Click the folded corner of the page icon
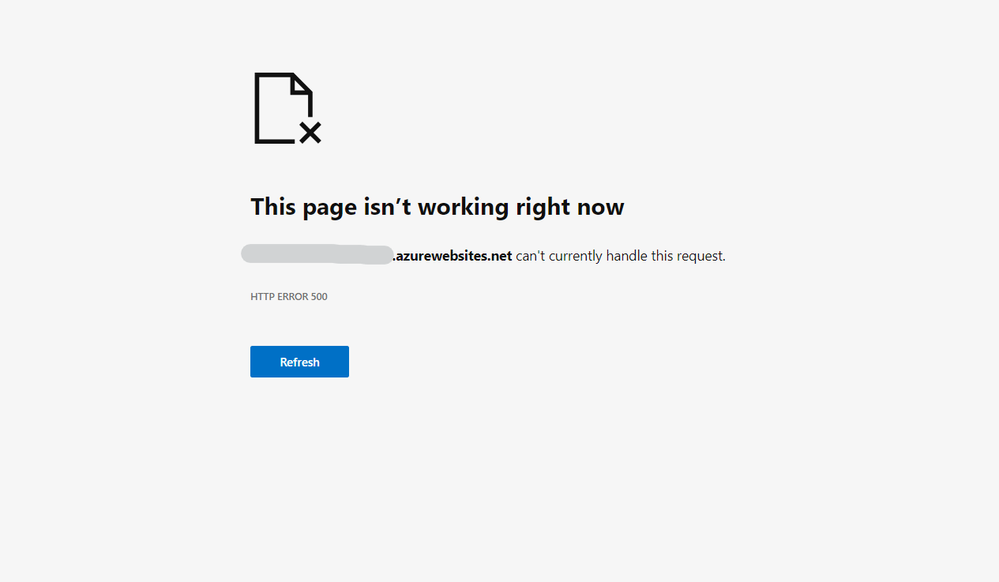This screenshot has width=999, height=582. click(x=302, y=84)
